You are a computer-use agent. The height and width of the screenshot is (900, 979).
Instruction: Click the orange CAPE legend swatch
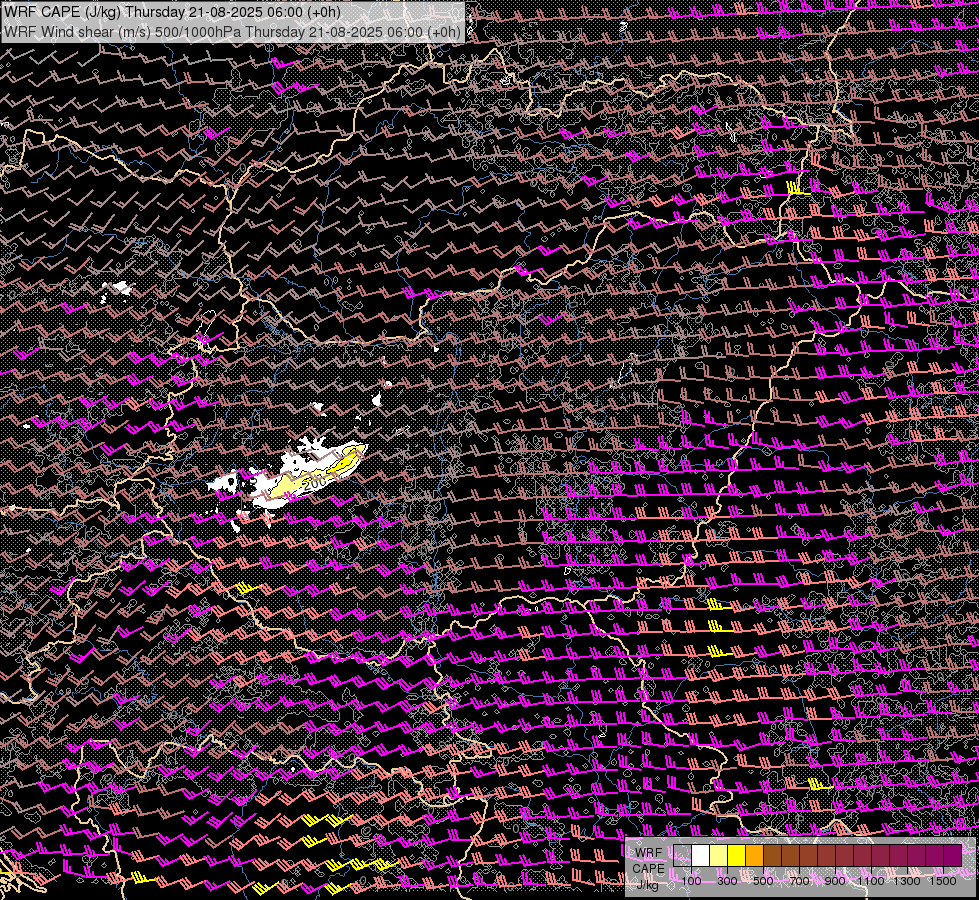point(754,856)
